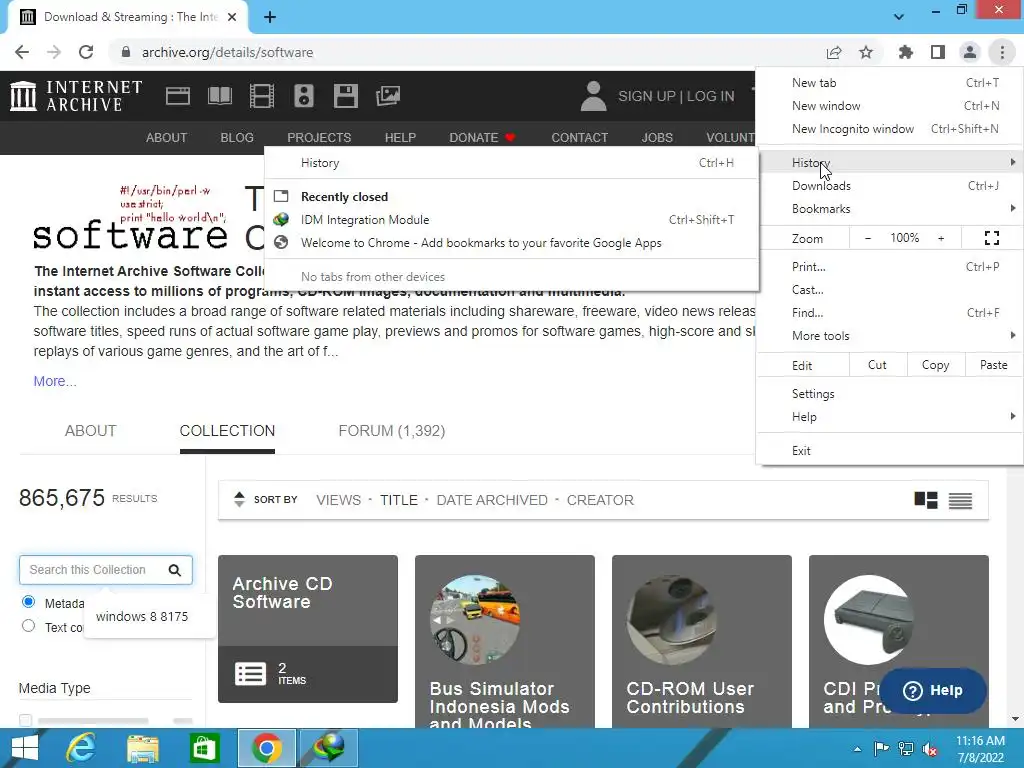Expand the More tools submenu
This screenshot has width=1024, height=768.
889,336
